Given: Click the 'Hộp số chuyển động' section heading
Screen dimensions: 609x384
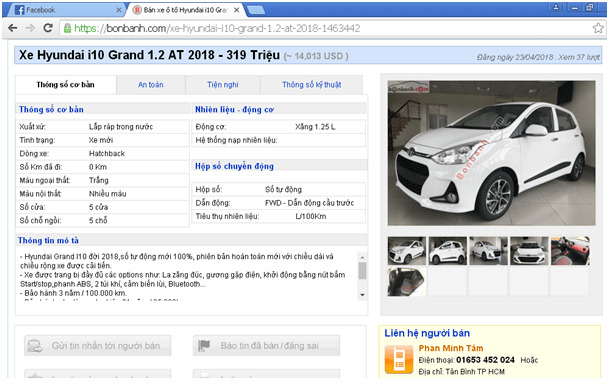Looking at the screenshot, I should coord(234,166).
